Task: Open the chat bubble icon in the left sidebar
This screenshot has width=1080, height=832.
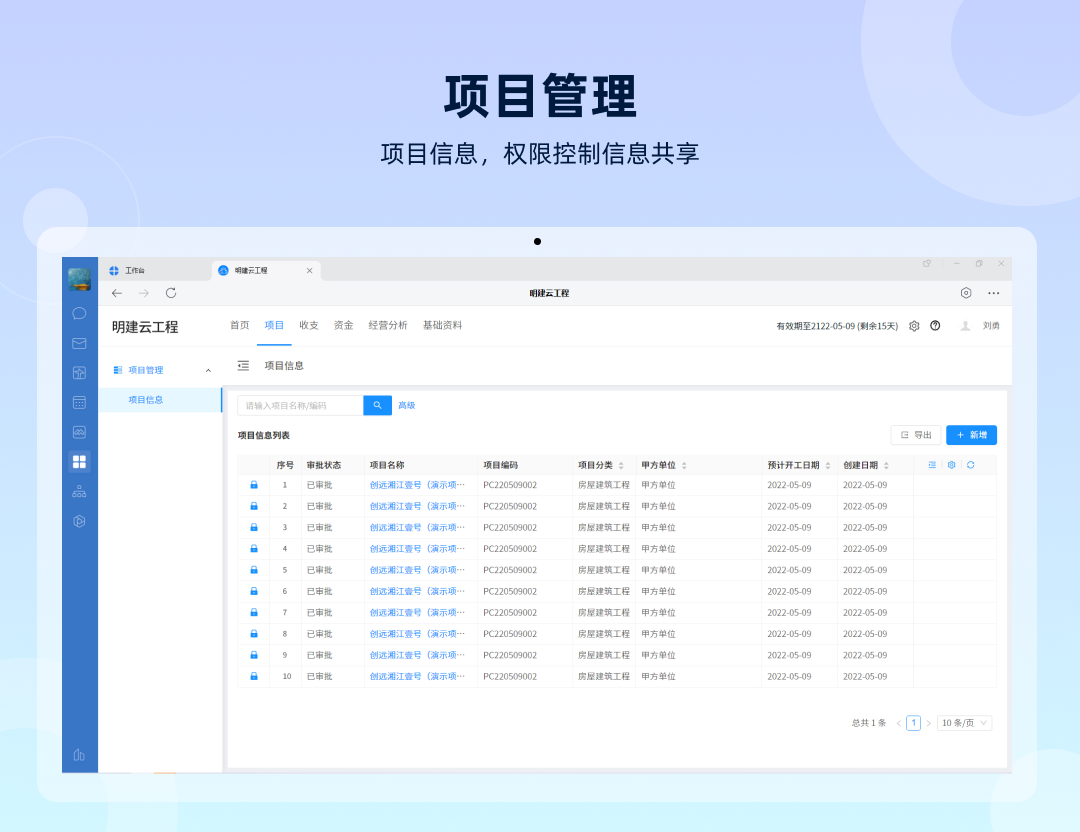Action: (79, 313)
